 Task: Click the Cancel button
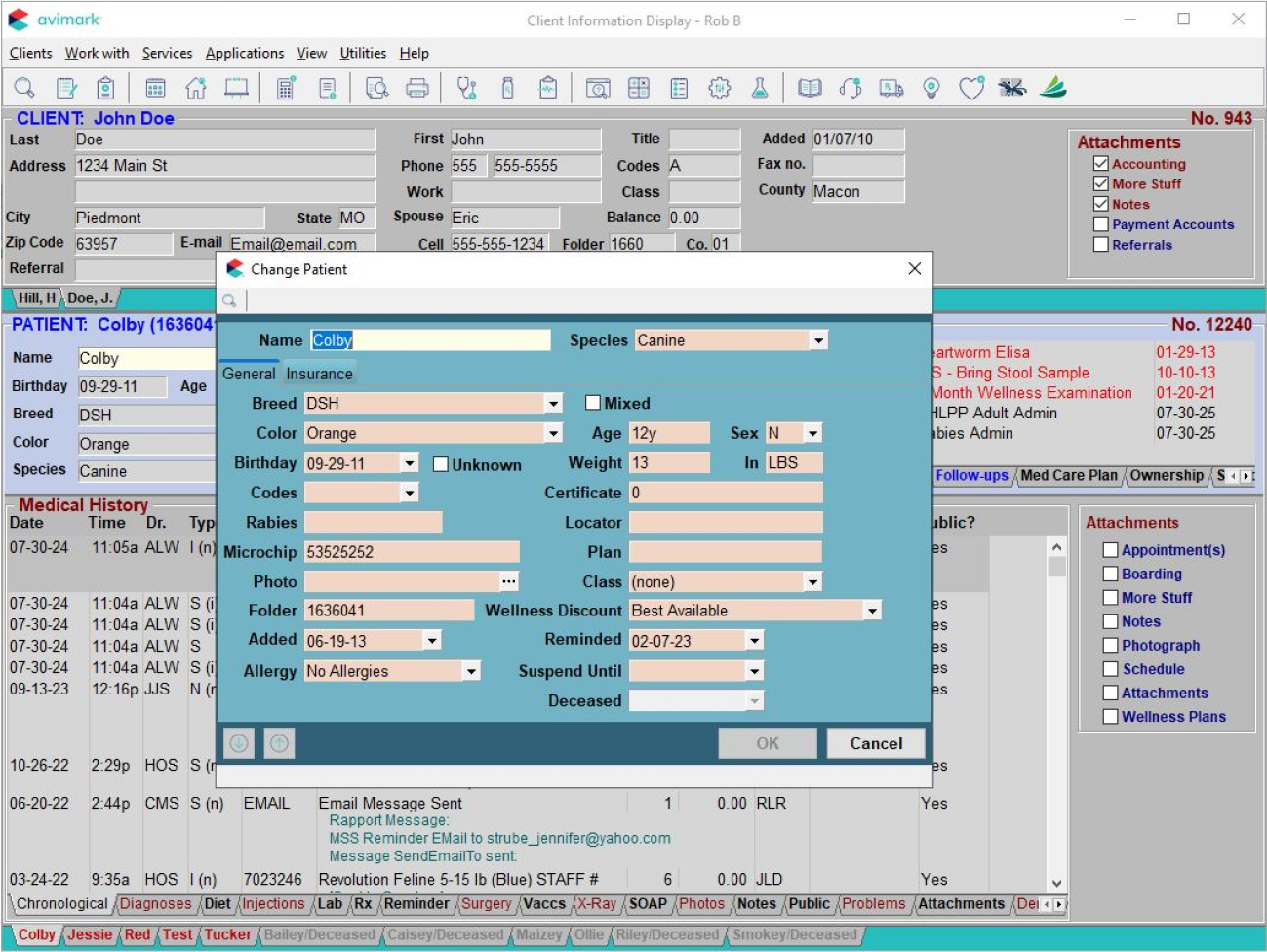point(876,743)
